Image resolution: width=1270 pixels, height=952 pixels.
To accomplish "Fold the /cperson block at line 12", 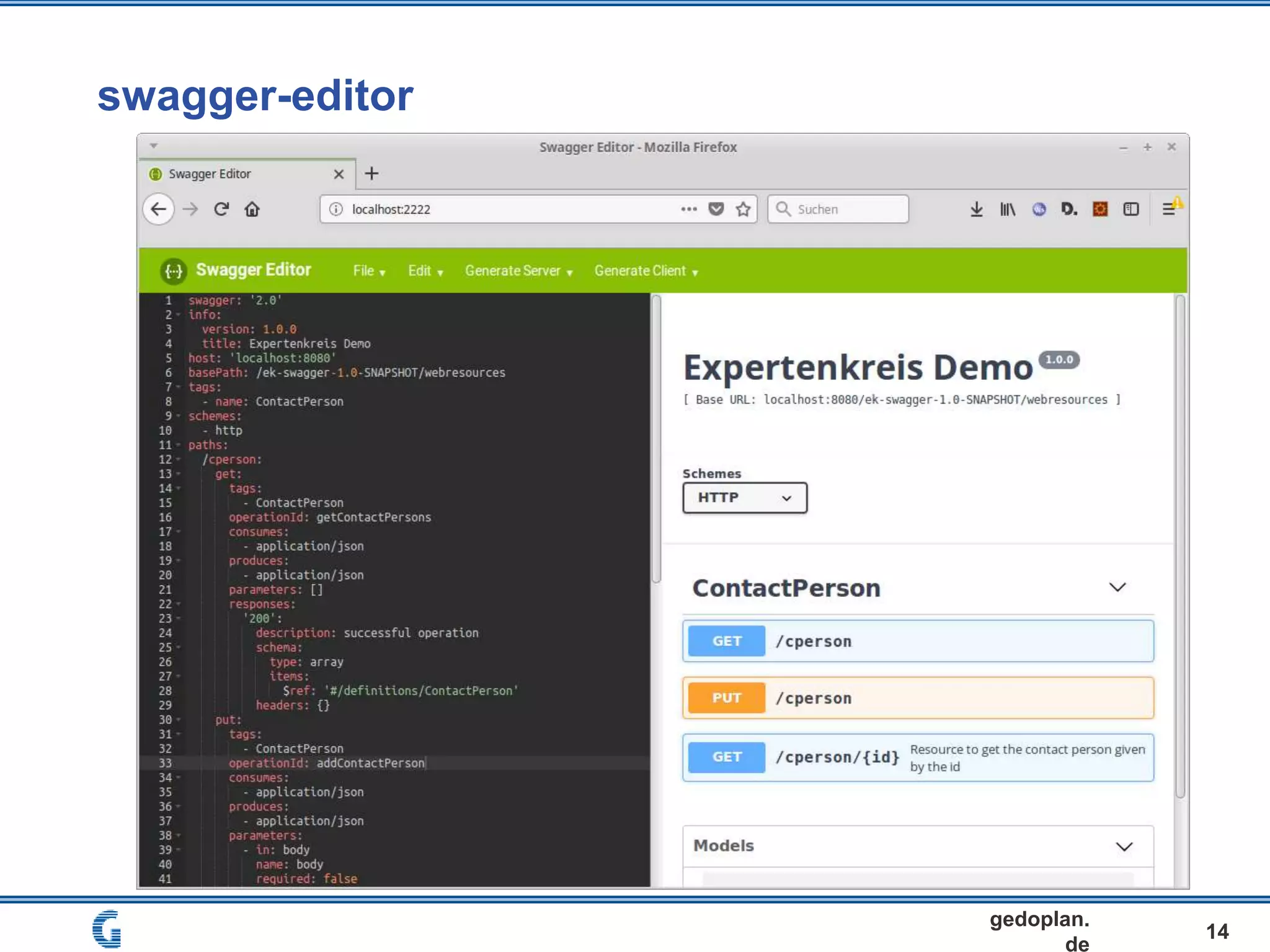I will pos(179,459).
